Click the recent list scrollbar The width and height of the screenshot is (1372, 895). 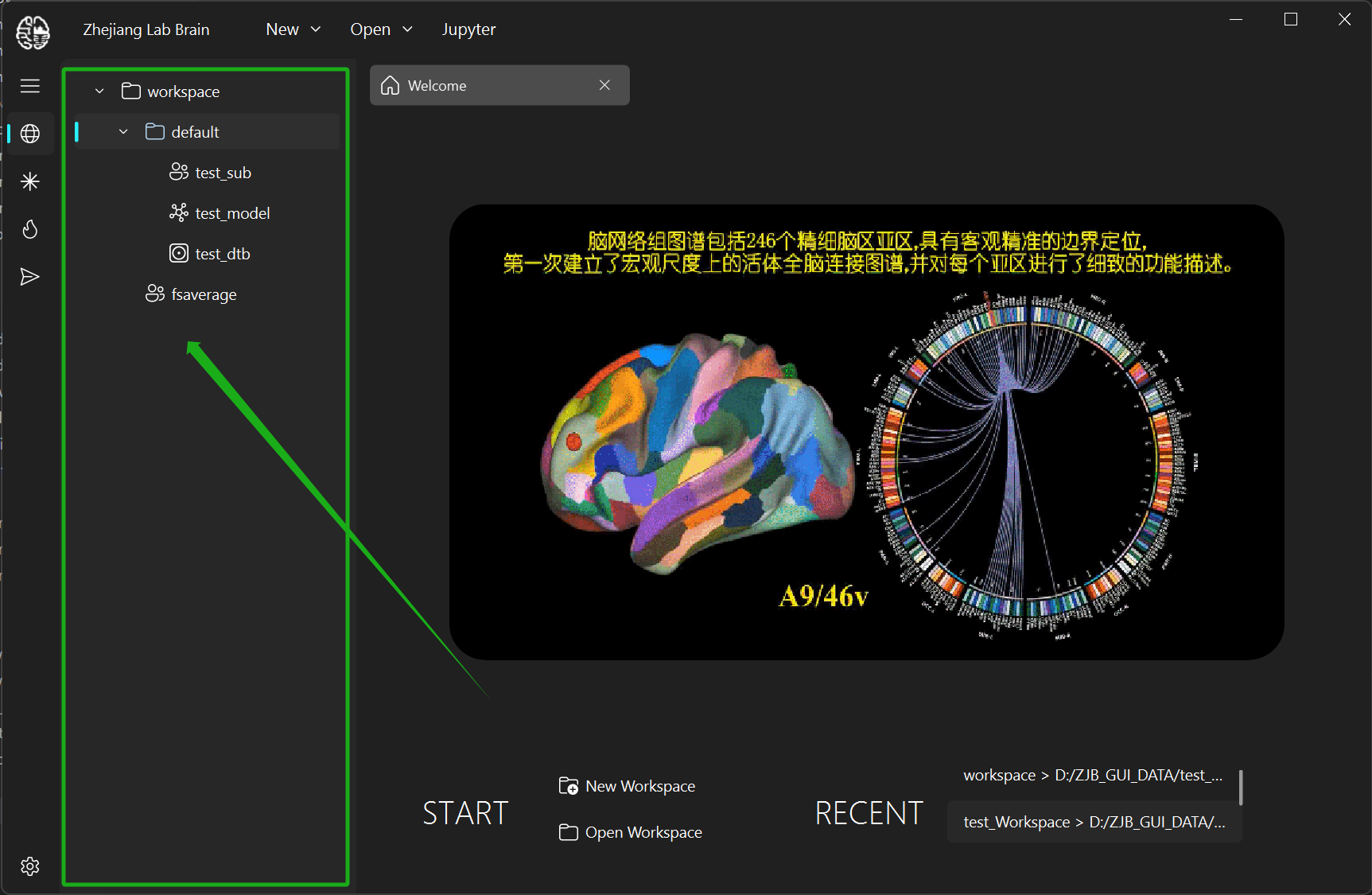[x=1241, y=787]
